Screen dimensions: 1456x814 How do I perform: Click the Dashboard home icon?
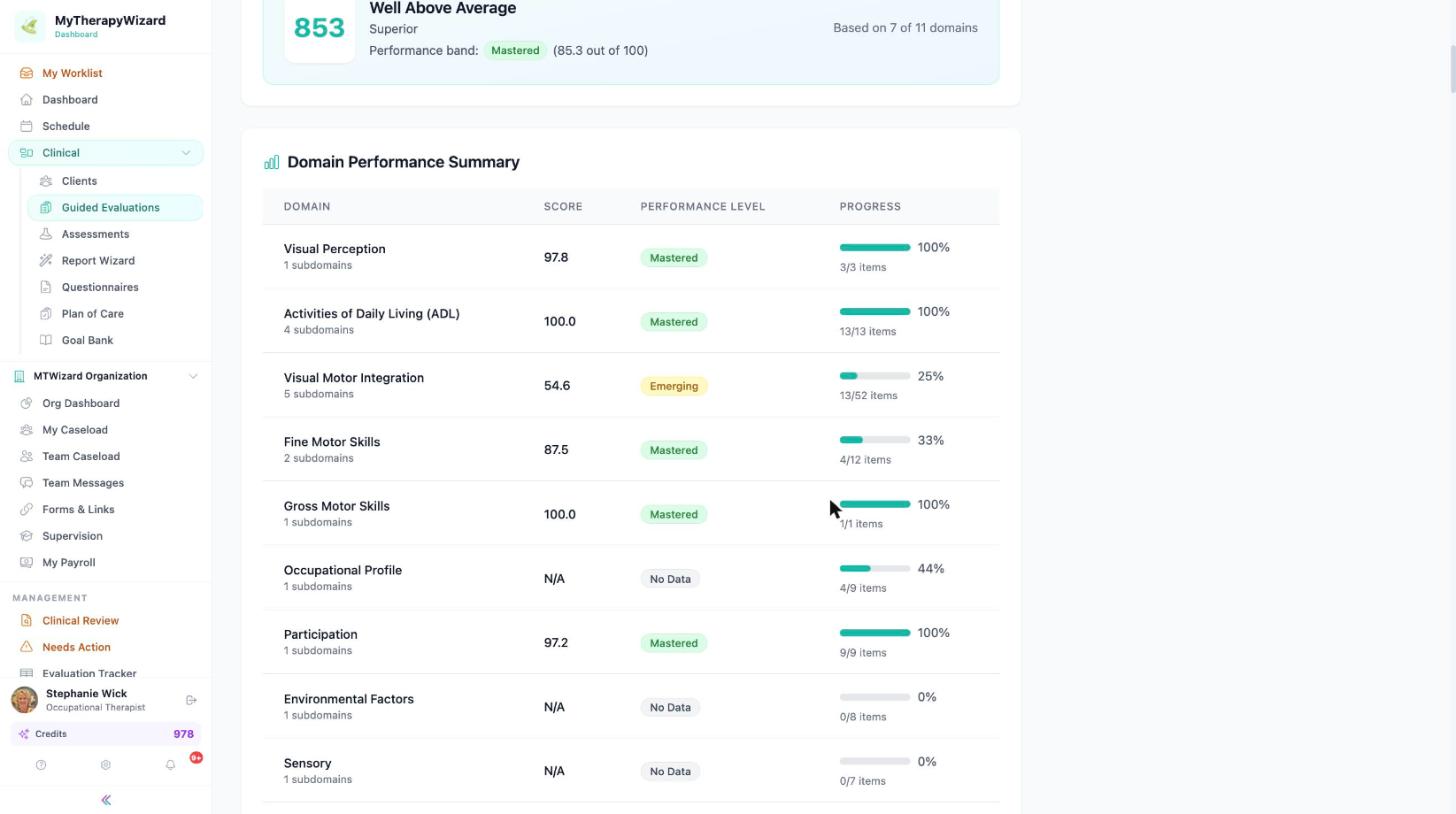26,100
